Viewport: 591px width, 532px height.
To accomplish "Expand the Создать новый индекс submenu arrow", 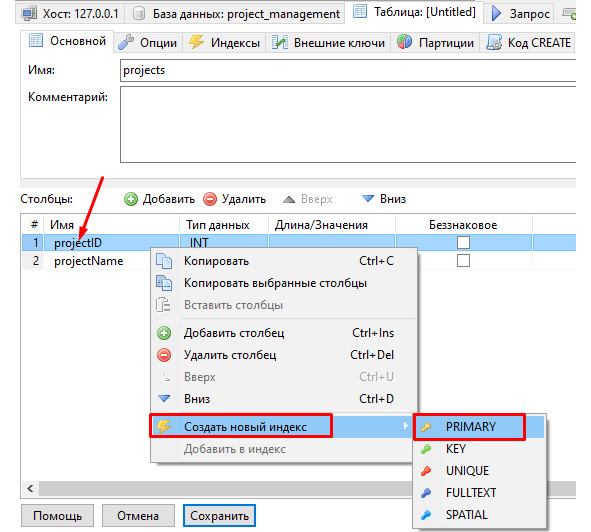I will pos(406,426).
